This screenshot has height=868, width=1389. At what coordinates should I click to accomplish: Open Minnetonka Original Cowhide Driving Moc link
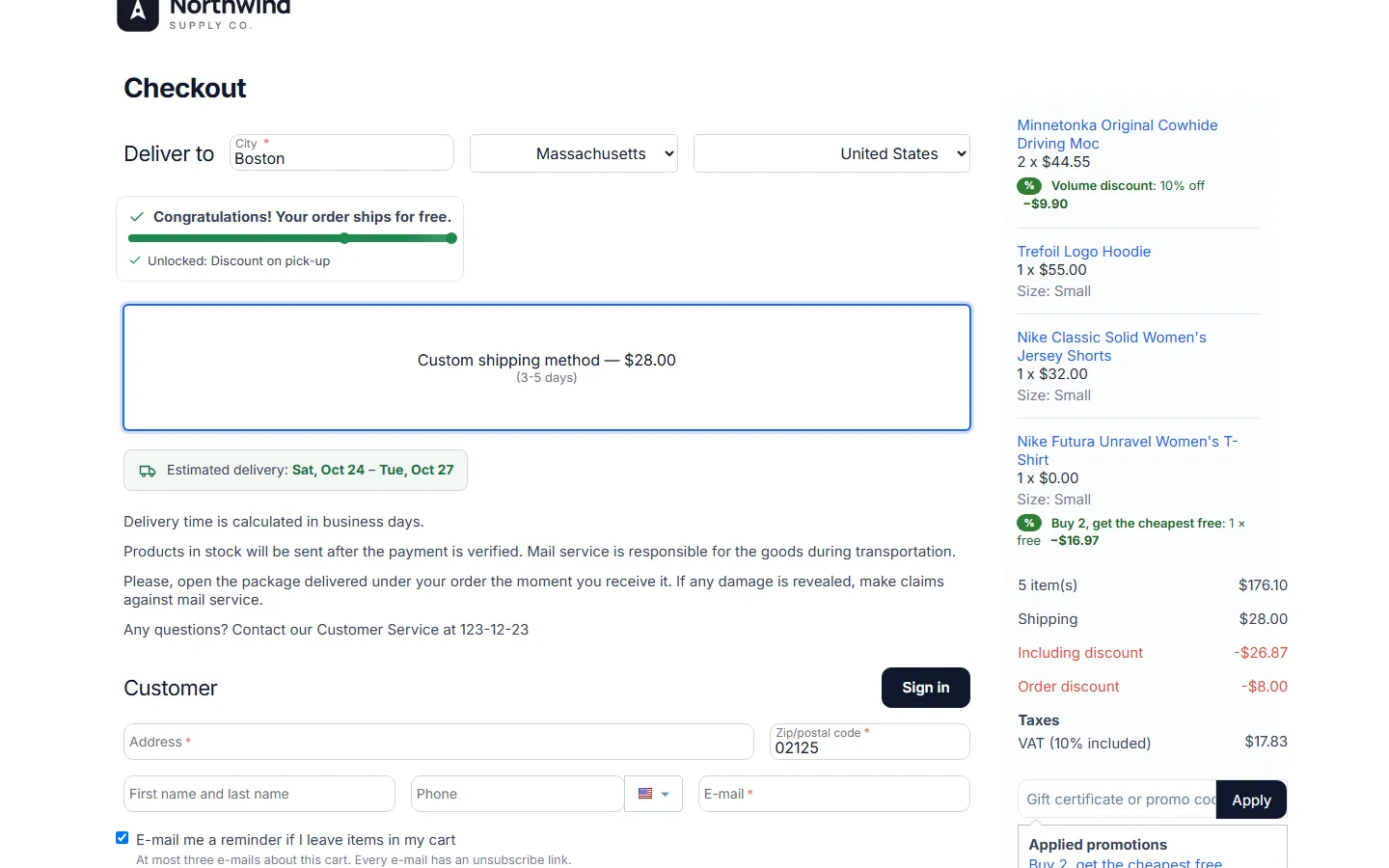point(1117,134)
